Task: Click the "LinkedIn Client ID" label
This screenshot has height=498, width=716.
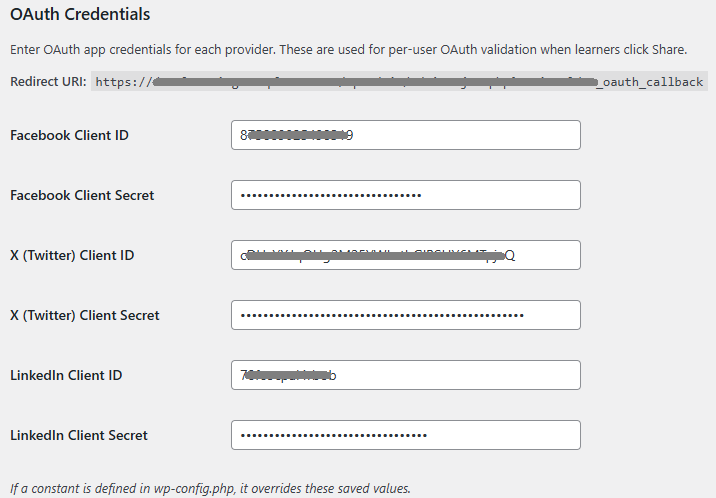Action: (66, 375)
